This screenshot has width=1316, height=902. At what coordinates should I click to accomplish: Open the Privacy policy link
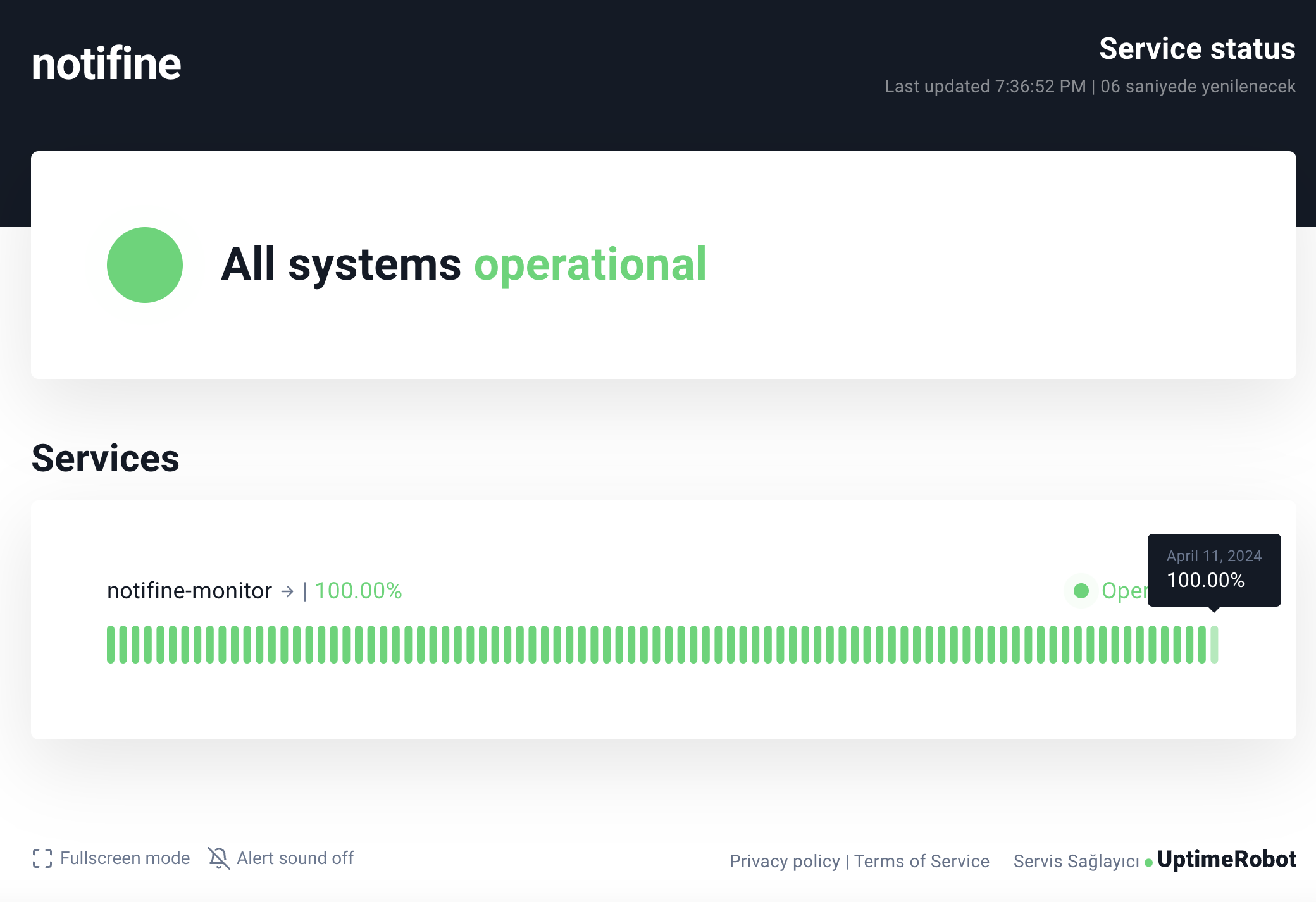tap(785, 862)
